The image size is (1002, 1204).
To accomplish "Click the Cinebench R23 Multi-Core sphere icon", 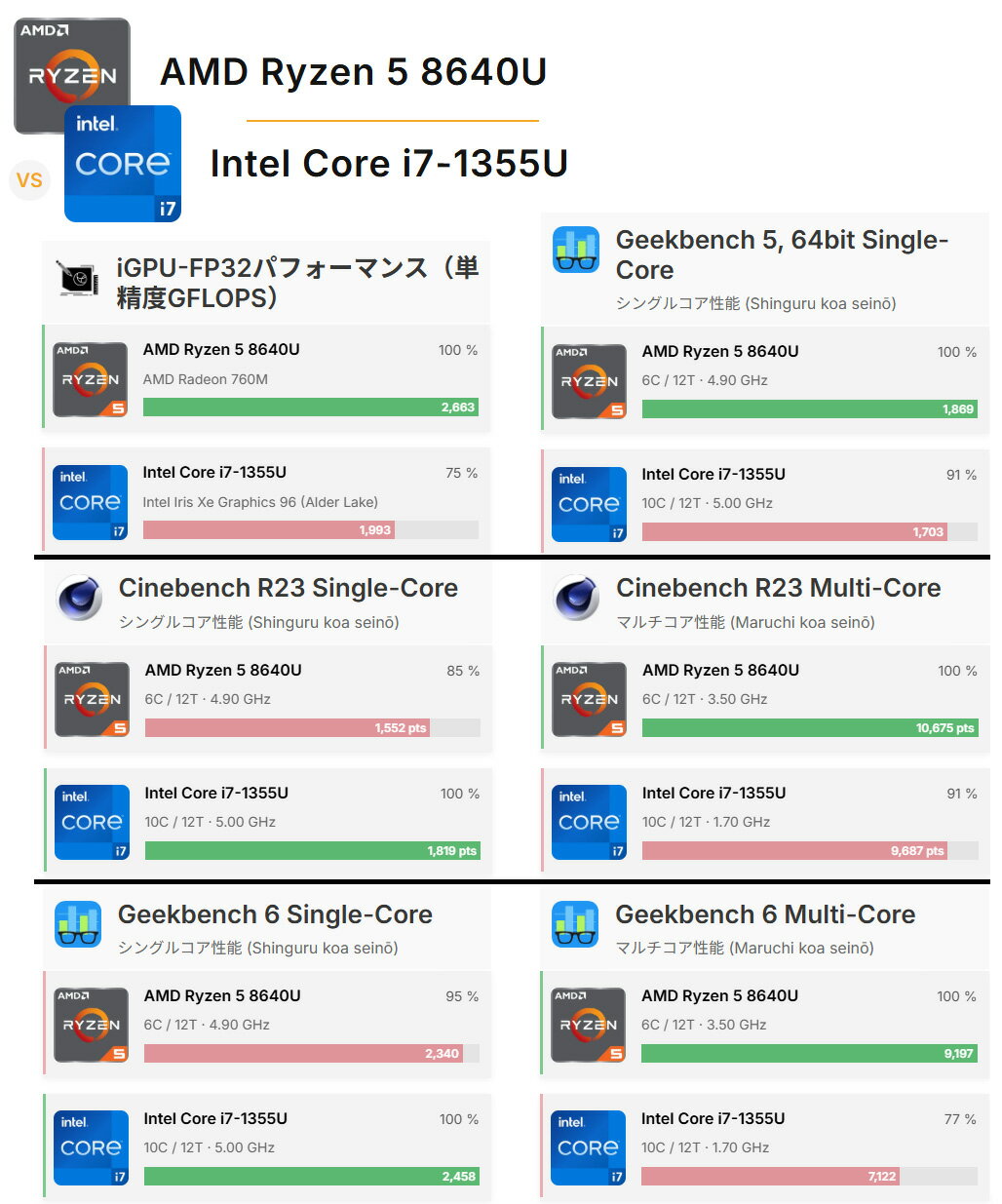I will (x=577, y=599).
